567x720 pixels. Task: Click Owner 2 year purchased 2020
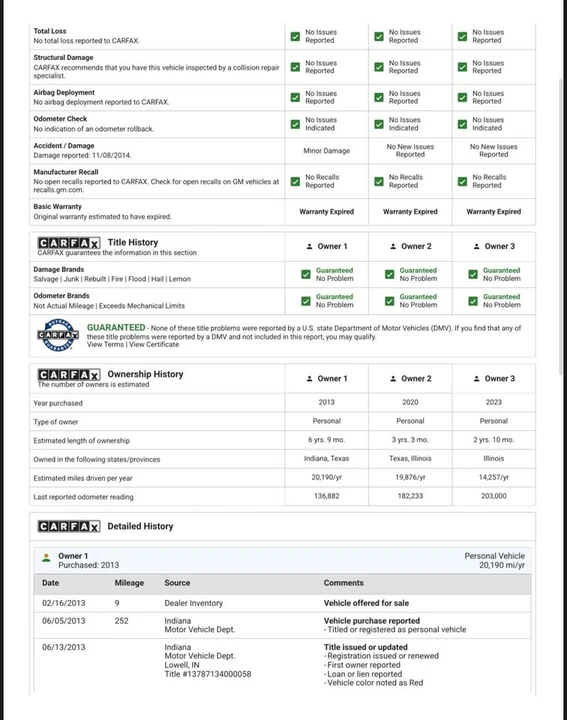click(410, 402)
